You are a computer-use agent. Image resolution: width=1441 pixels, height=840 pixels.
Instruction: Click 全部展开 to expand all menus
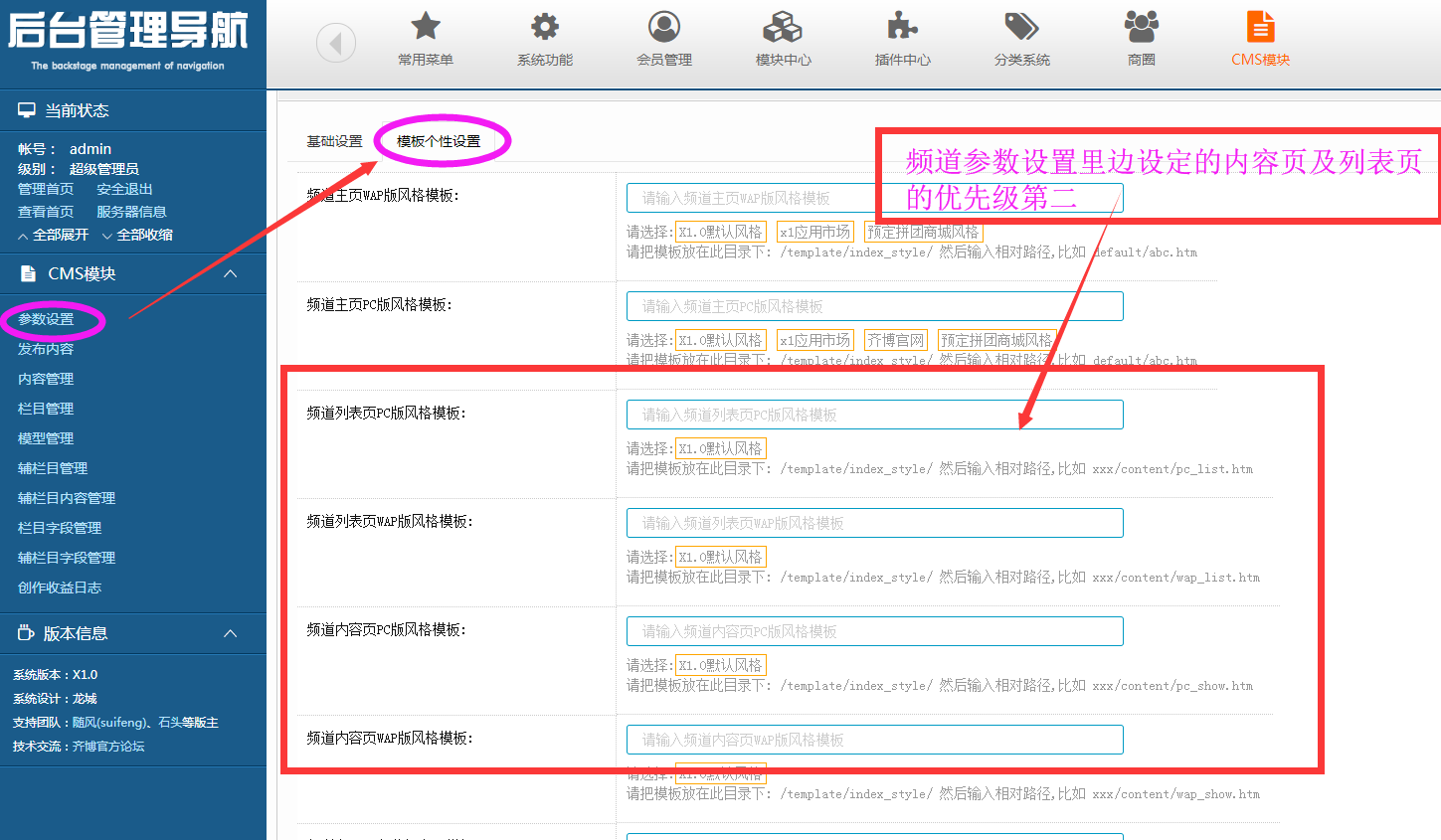(x=54, y=235)
